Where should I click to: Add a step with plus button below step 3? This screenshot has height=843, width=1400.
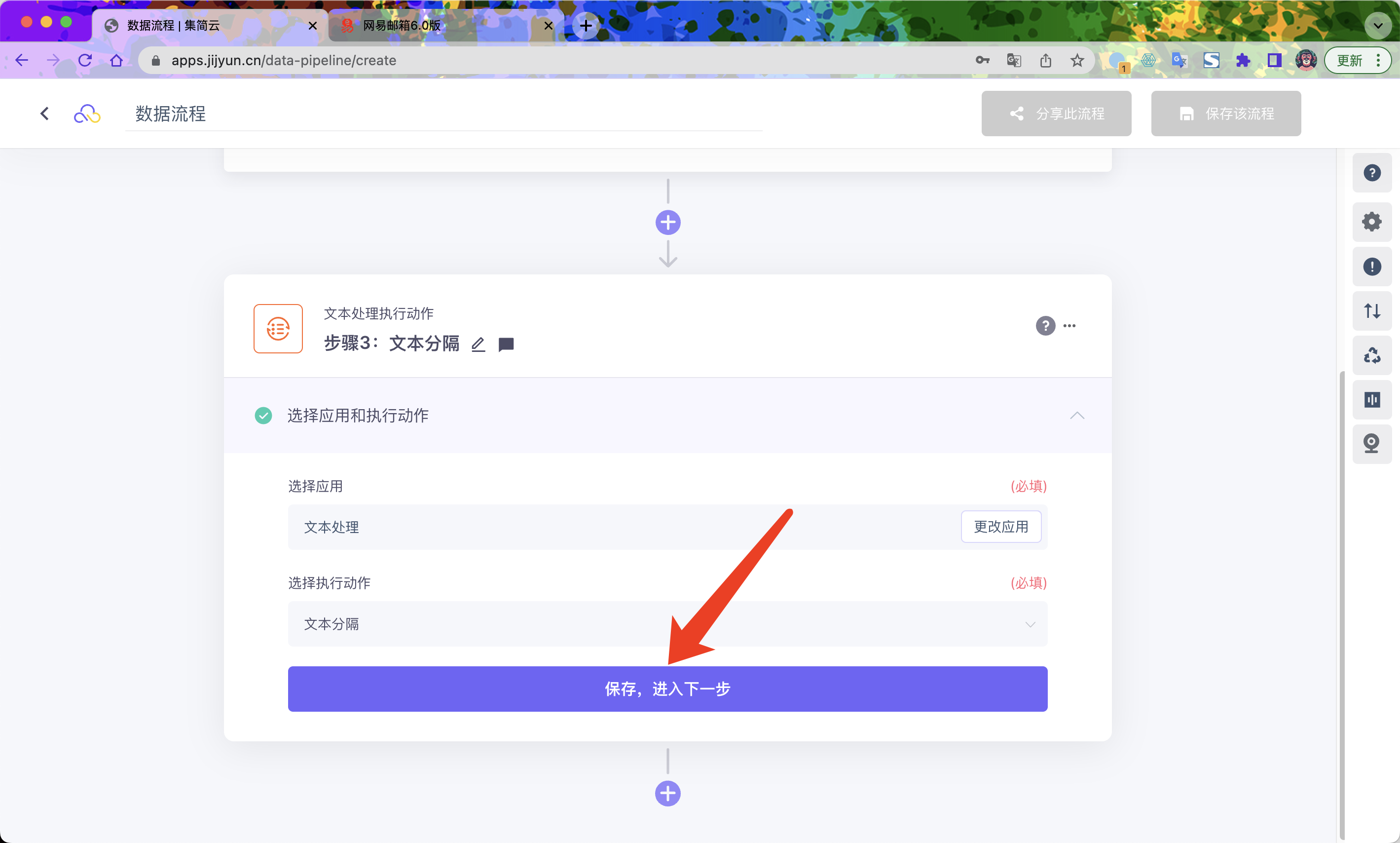[x=667, y=794]
